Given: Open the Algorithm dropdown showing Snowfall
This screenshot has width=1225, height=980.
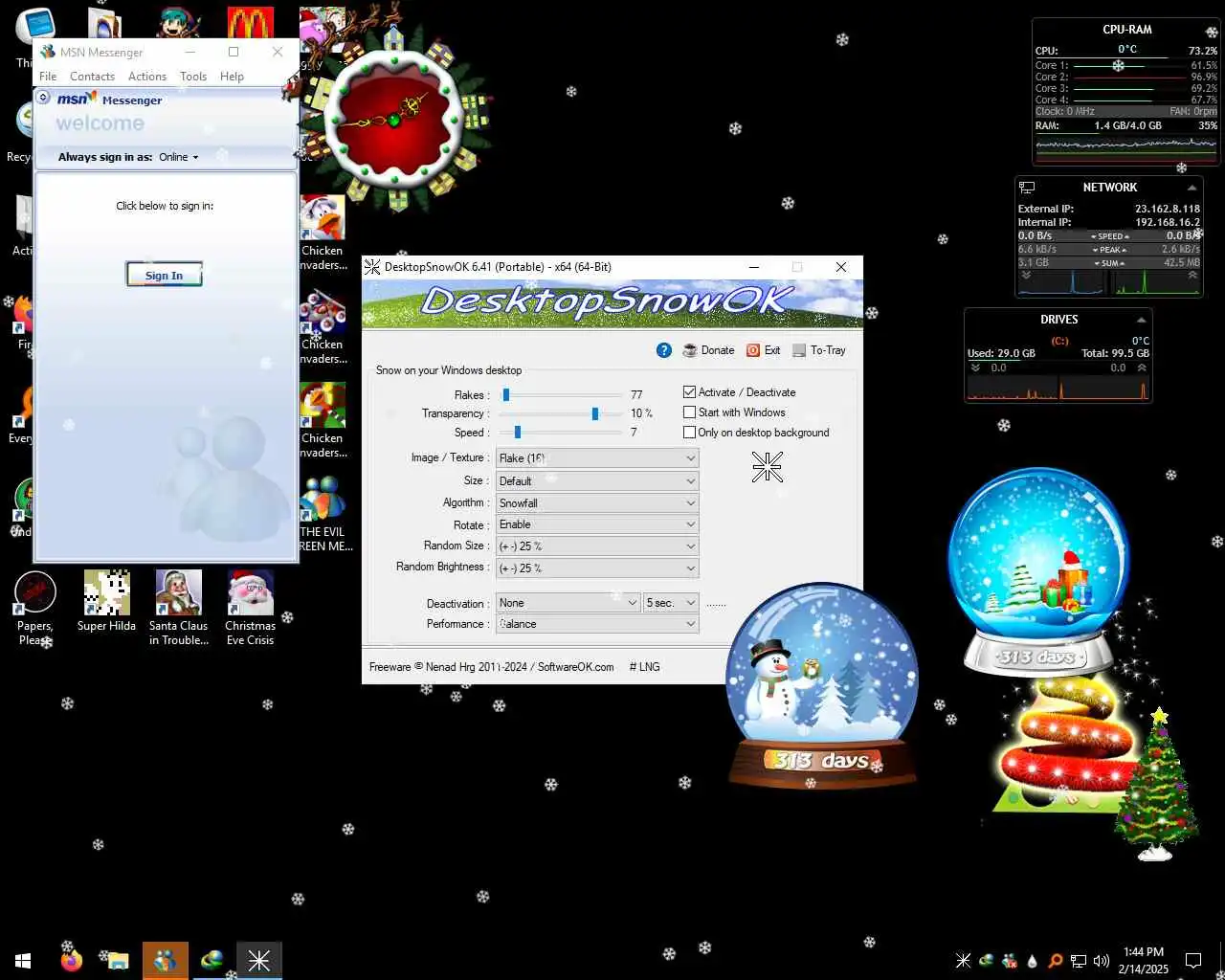Looking at the screenshot, I should pos(597,503).
